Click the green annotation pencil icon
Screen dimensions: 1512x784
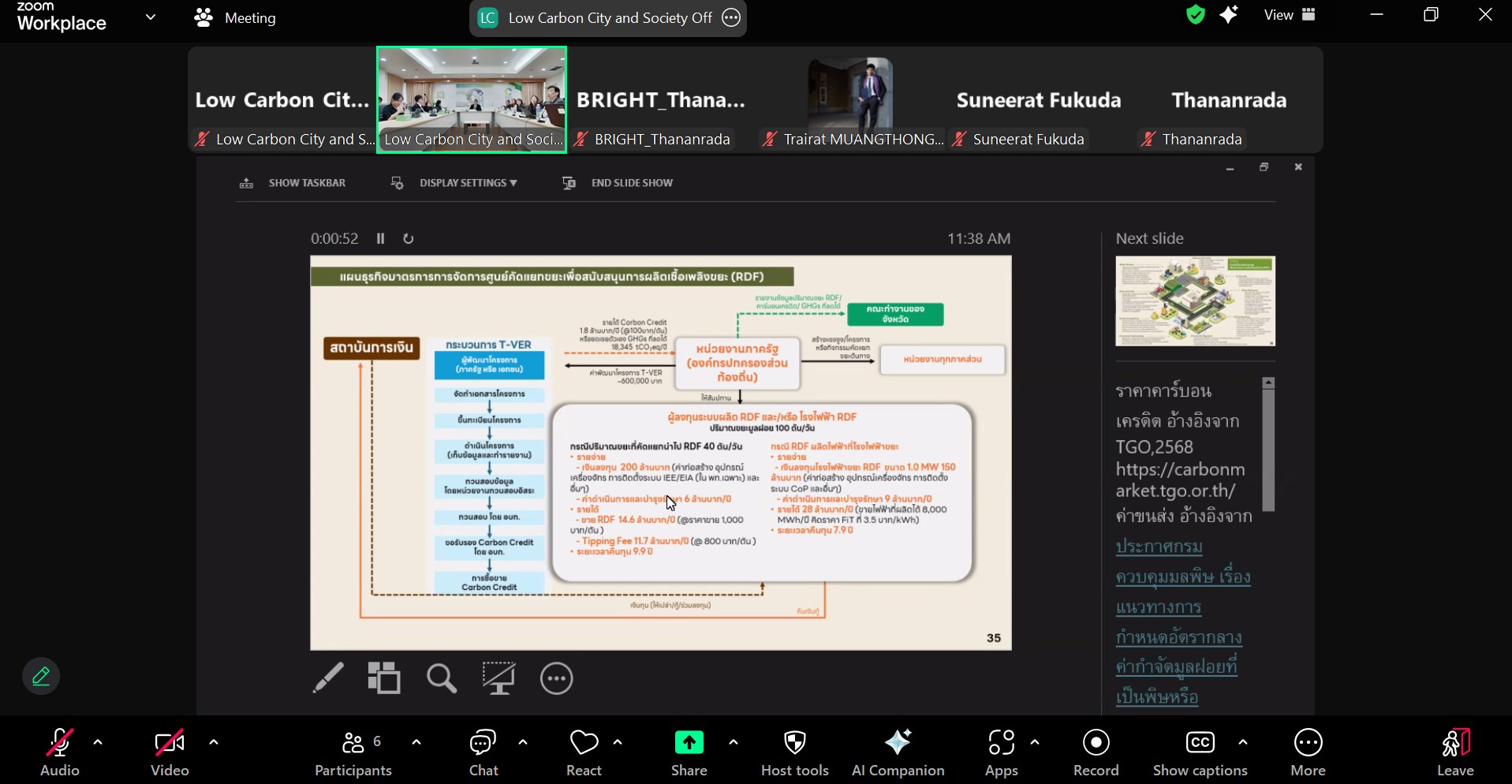point(41,676)
